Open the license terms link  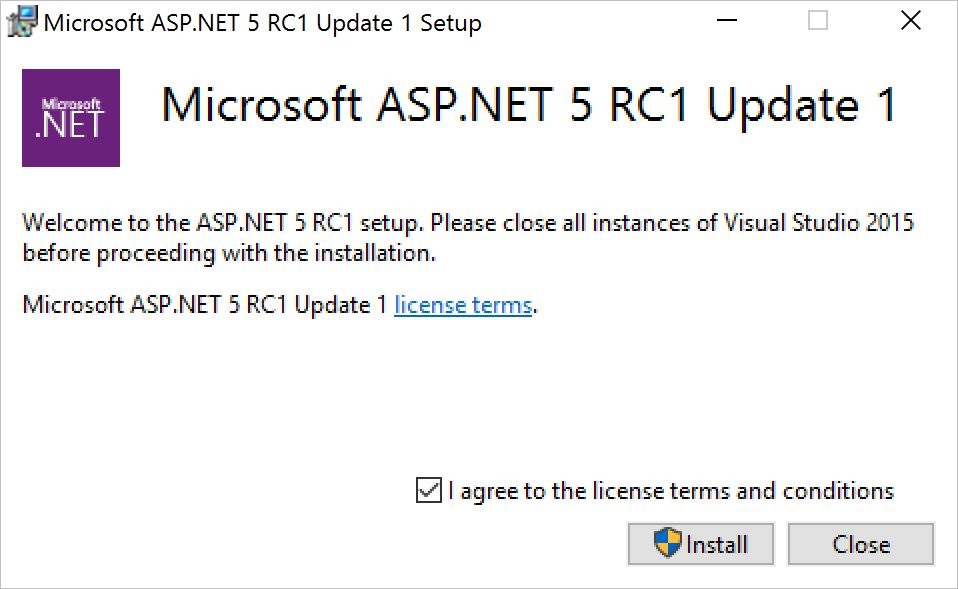[x=462, y=305]
